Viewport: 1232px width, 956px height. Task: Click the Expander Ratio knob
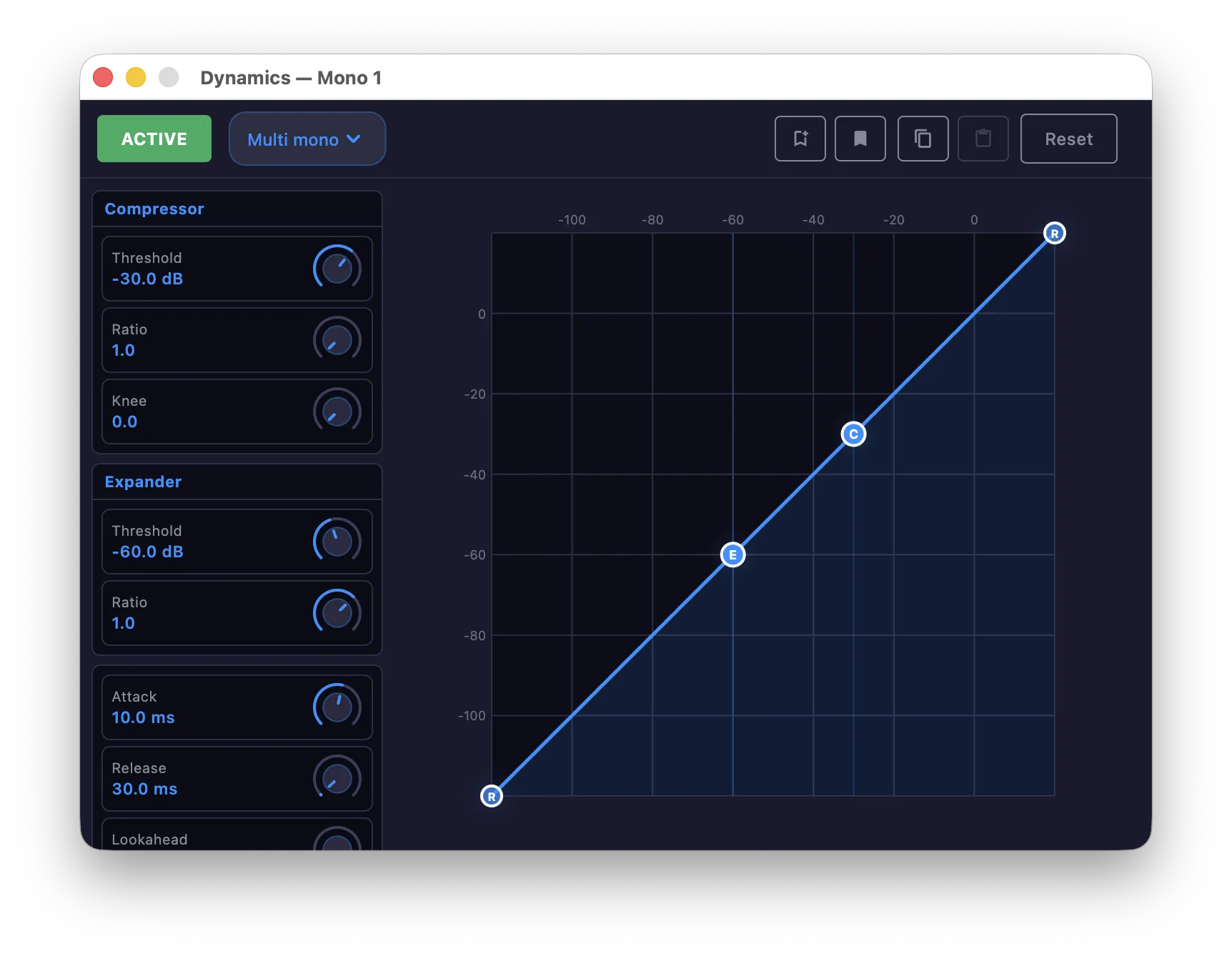[337, 613]
